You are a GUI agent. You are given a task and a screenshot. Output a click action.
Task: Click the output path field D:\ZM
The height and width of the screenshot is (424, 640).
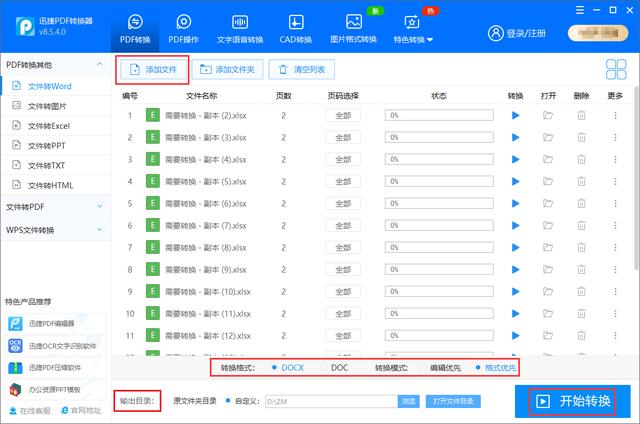click(x=331, y=402)
